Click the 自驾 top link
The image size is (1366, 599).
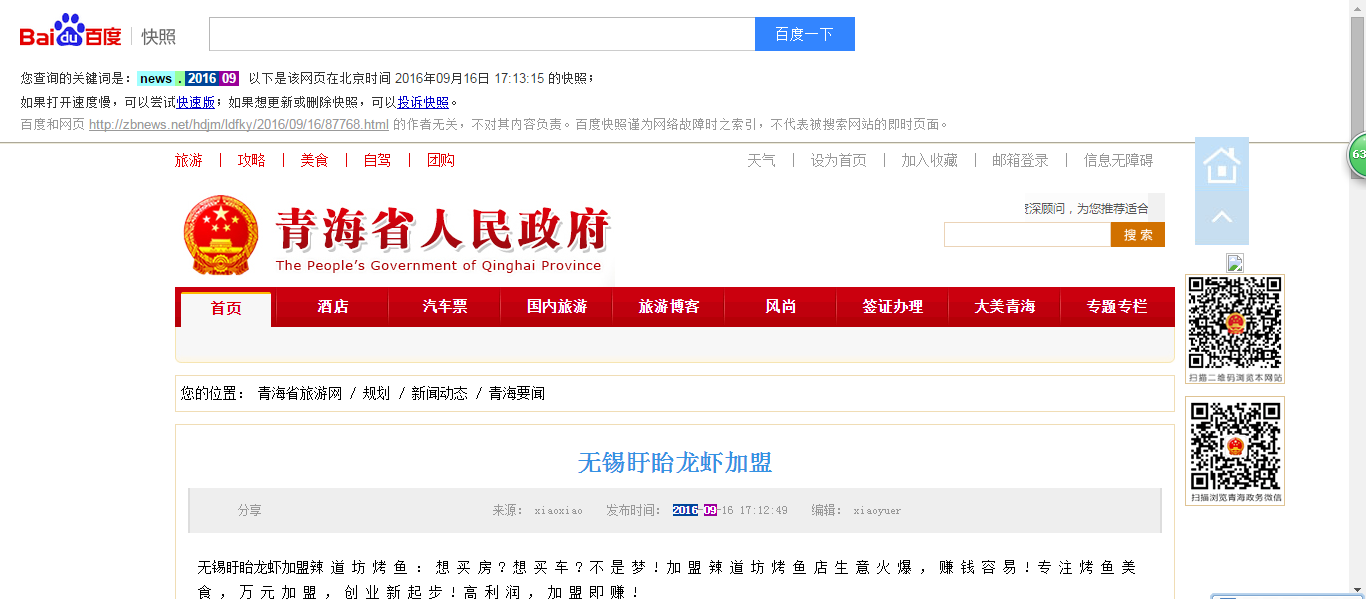(x=378, y=160)
